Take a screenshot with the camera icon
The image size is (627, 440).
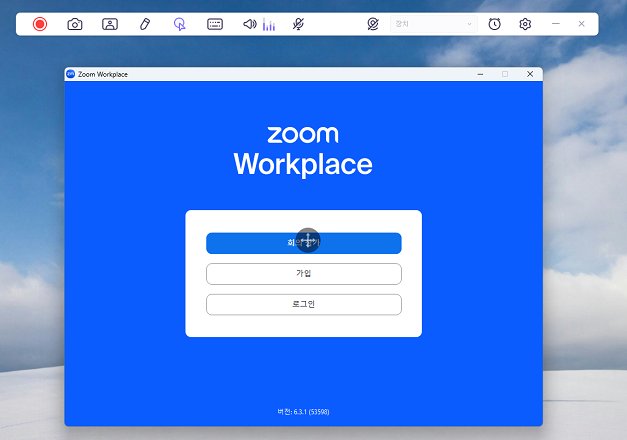(75, 24)
